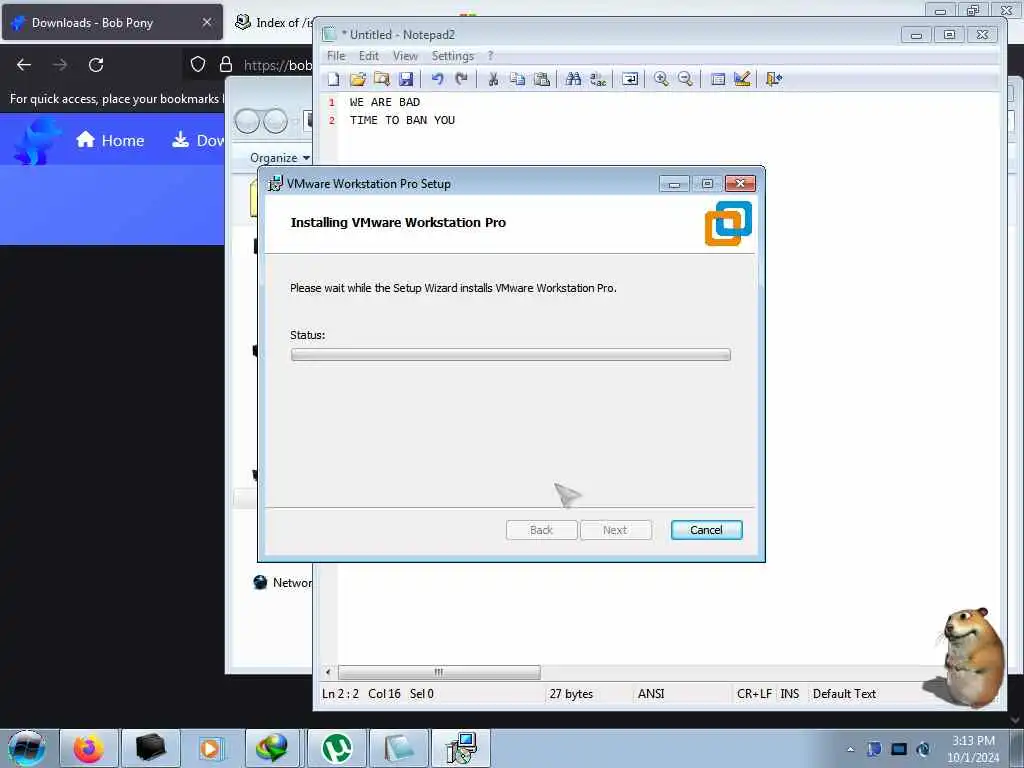Click Exit door icon in Notepad2 toolbar
1024x768 pixels.
774,79
